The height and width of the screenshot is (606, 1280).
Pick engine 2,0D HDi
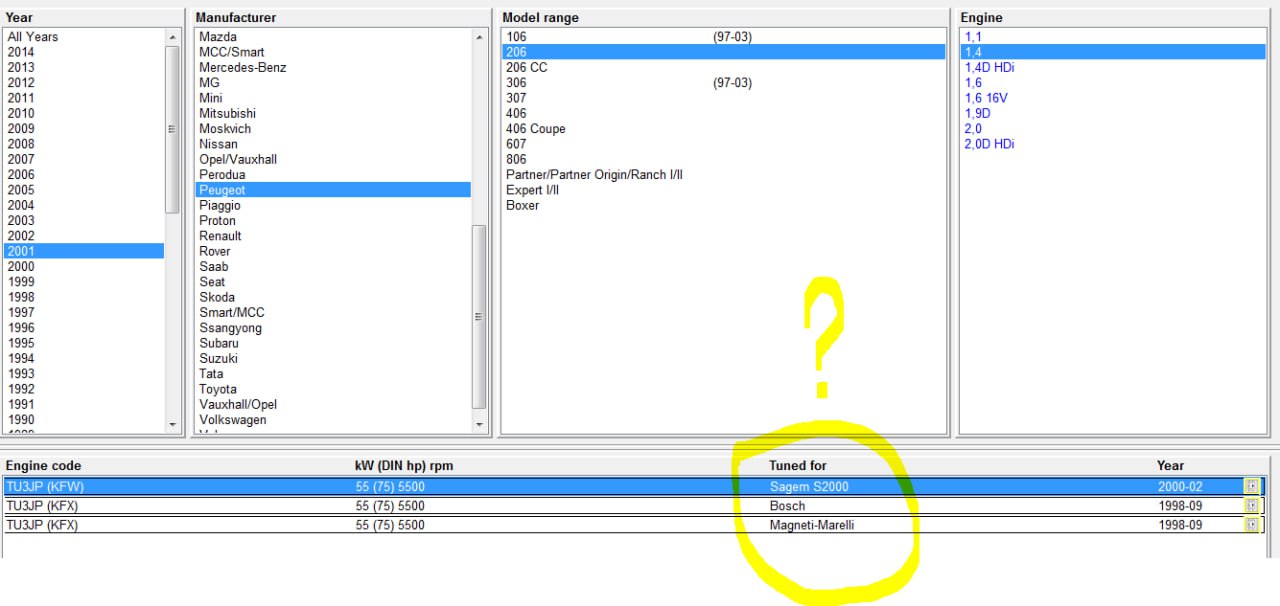(x=989, y=144)
